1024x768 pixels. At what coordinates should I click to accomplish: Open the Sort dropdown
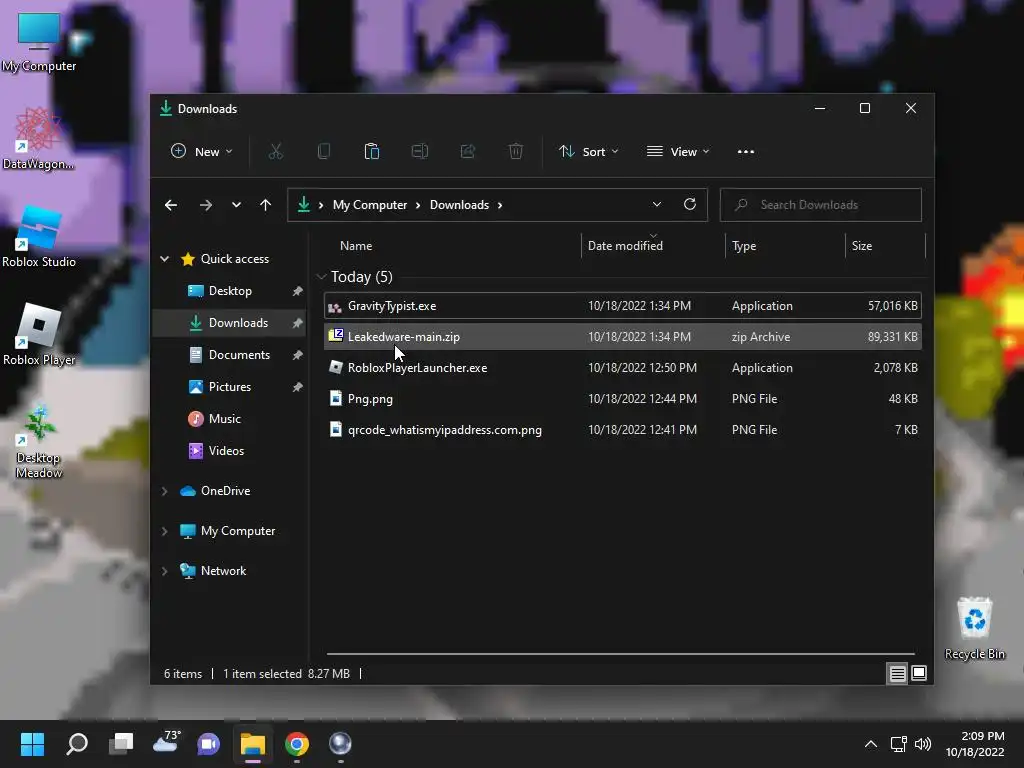(x=588, y=152)
